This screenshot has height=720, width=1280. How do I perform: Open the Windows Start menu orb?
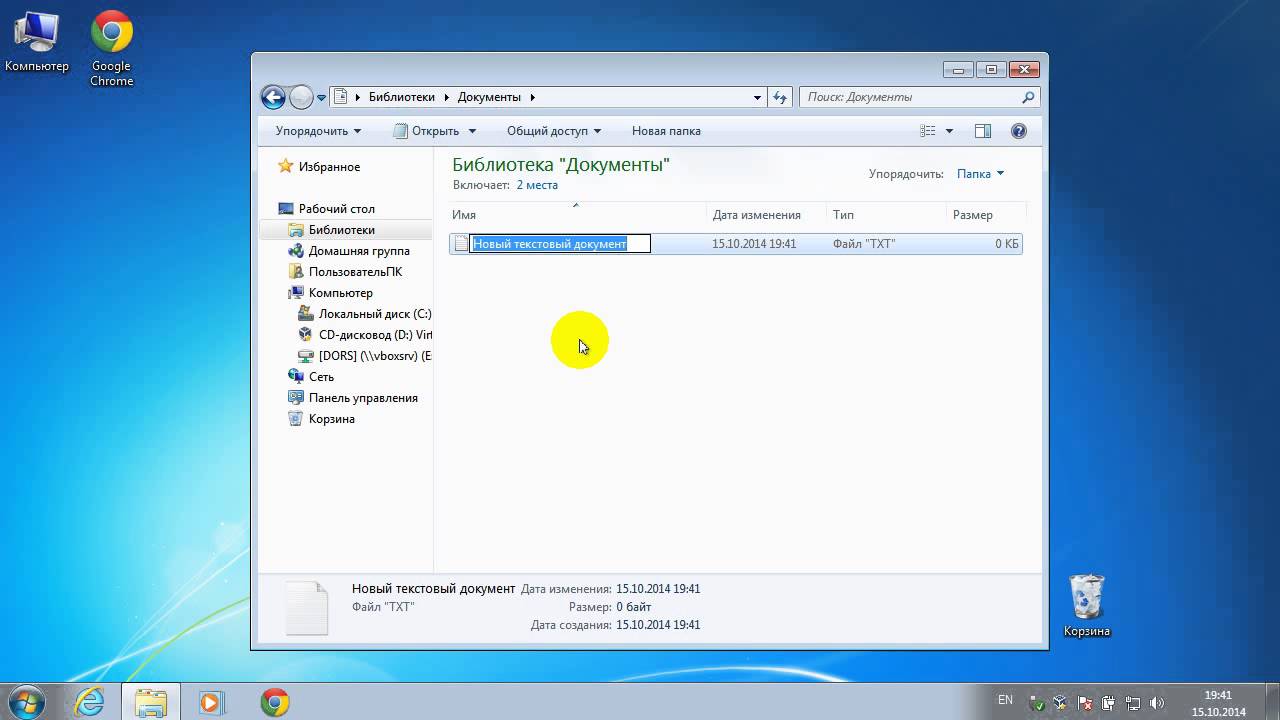click(27, 702)
